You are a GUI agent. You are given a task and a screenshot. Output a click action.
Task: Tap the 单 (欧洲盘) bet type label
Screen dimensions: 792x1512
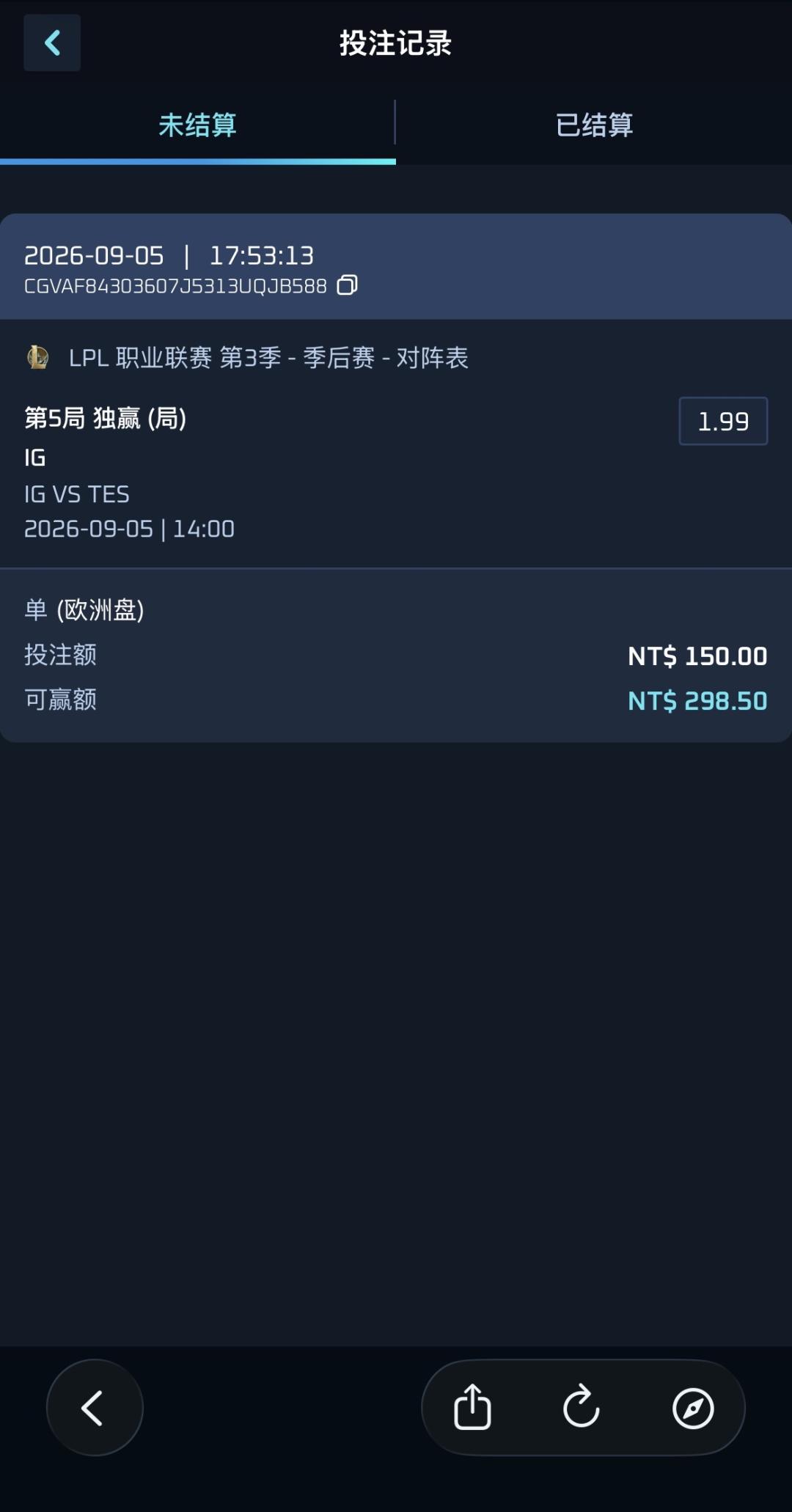(x=84, y=609)
